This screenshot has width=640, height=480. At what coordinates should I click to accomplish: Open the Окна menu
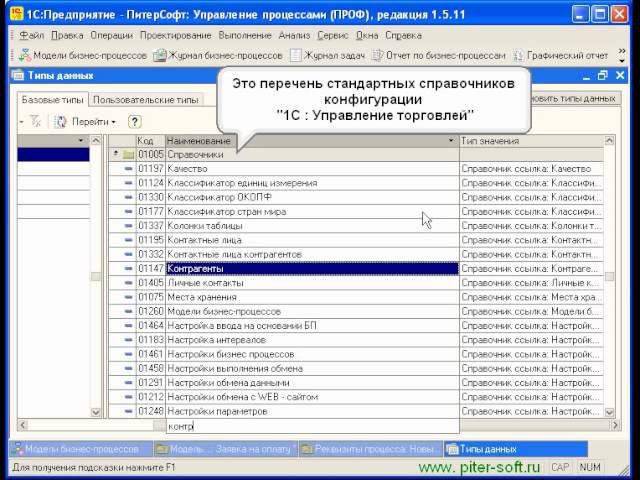coord(367,36)
